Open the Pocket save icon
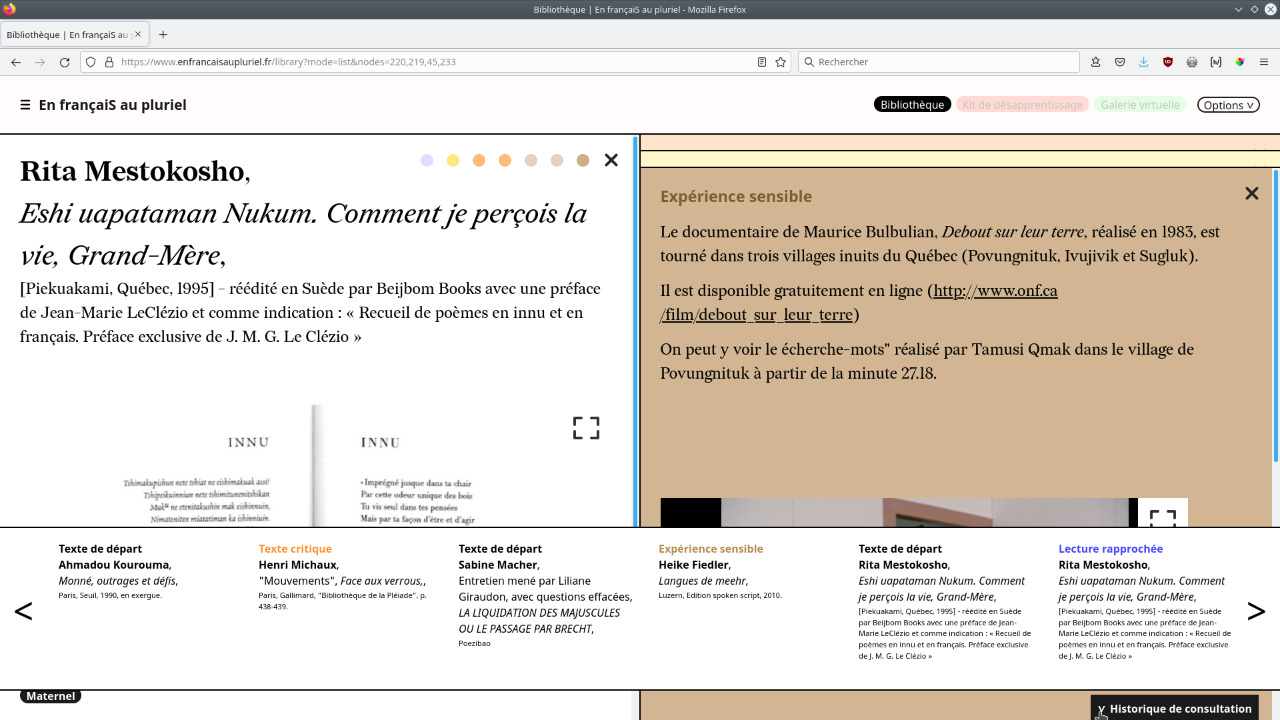The width and height of the screenshot is (1280, 720). point(1120,62)
